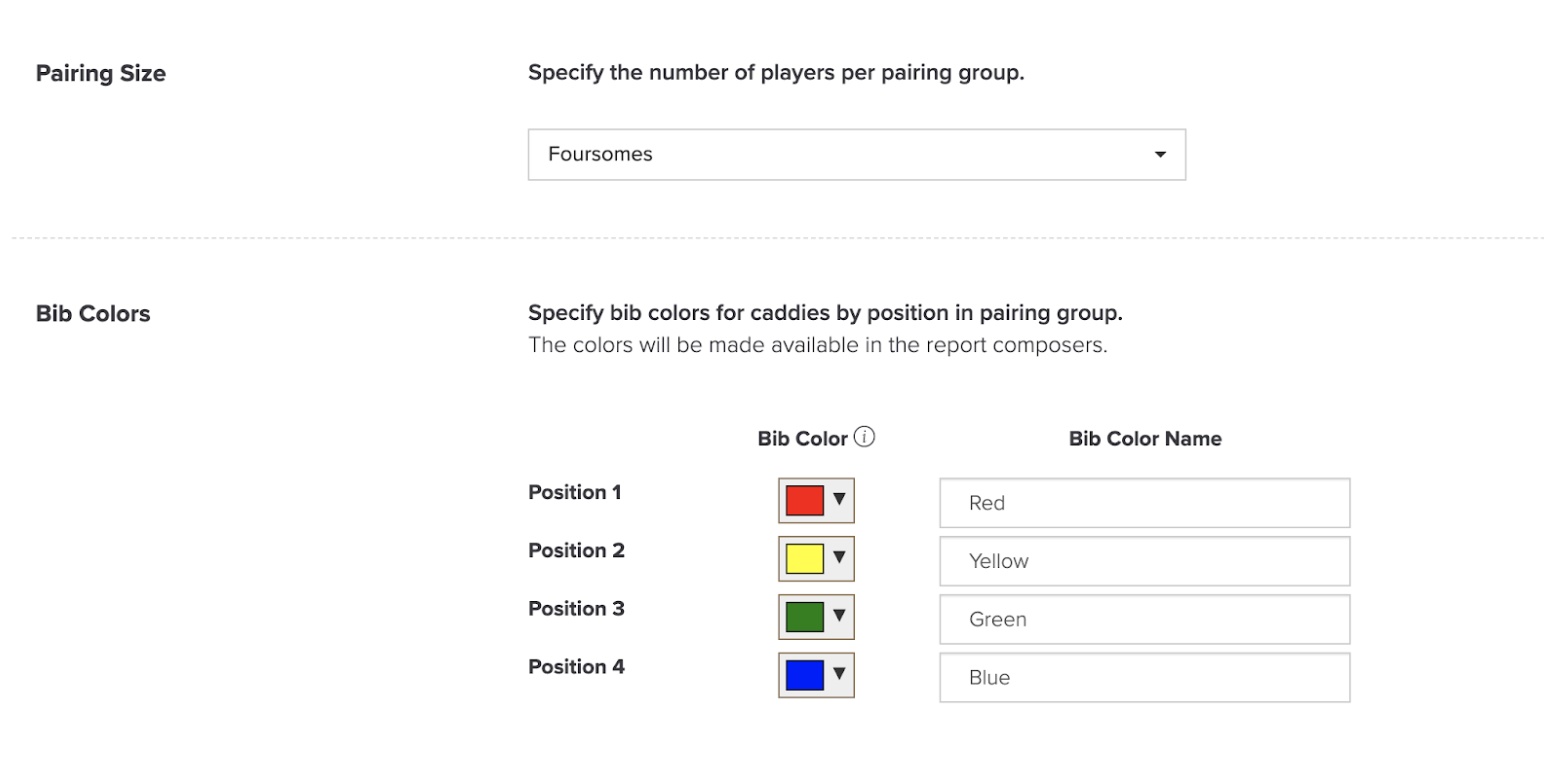The height and width of the screenshot is (758, 1544).
Task: Expand the arrow next to blue swatch
Action: point(839,674)
